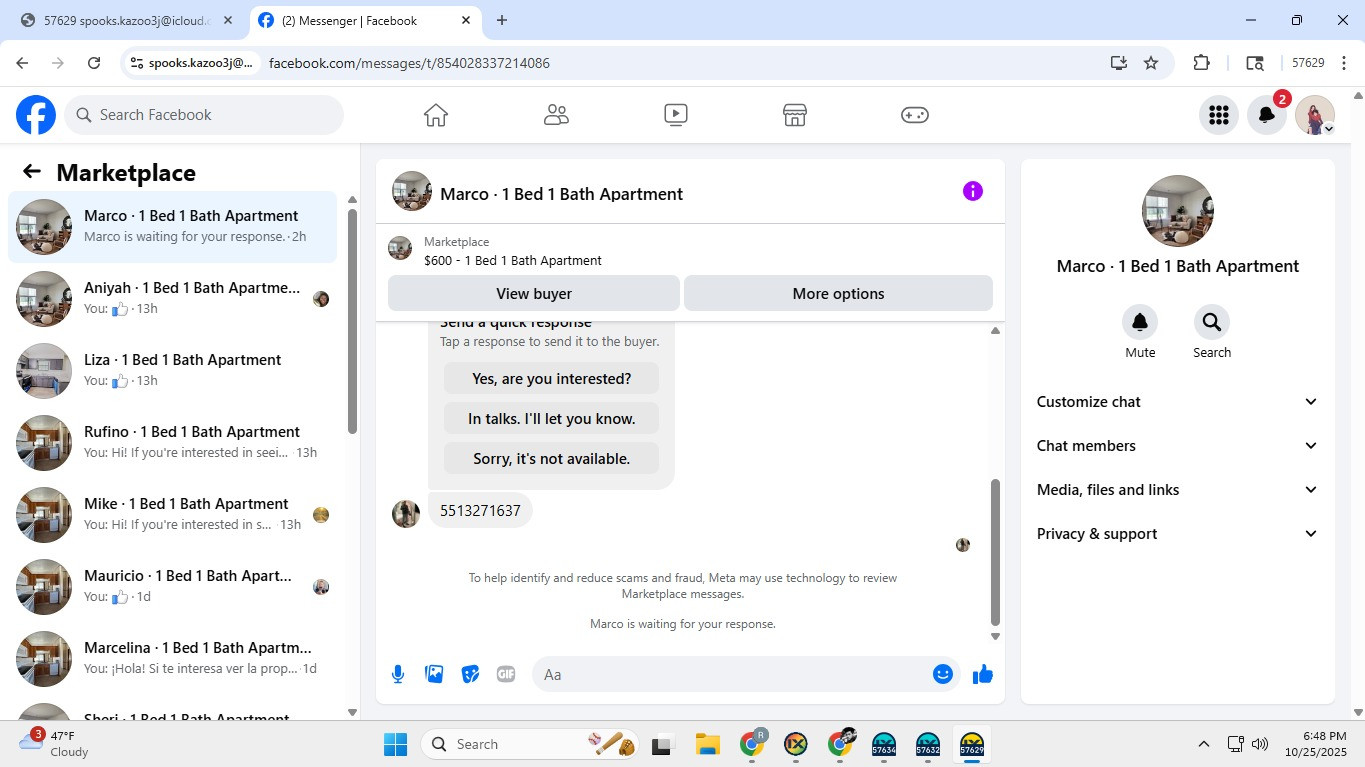Open Marco's chat header title
This screenshot has height=767, width=1365.
(561, 194)
